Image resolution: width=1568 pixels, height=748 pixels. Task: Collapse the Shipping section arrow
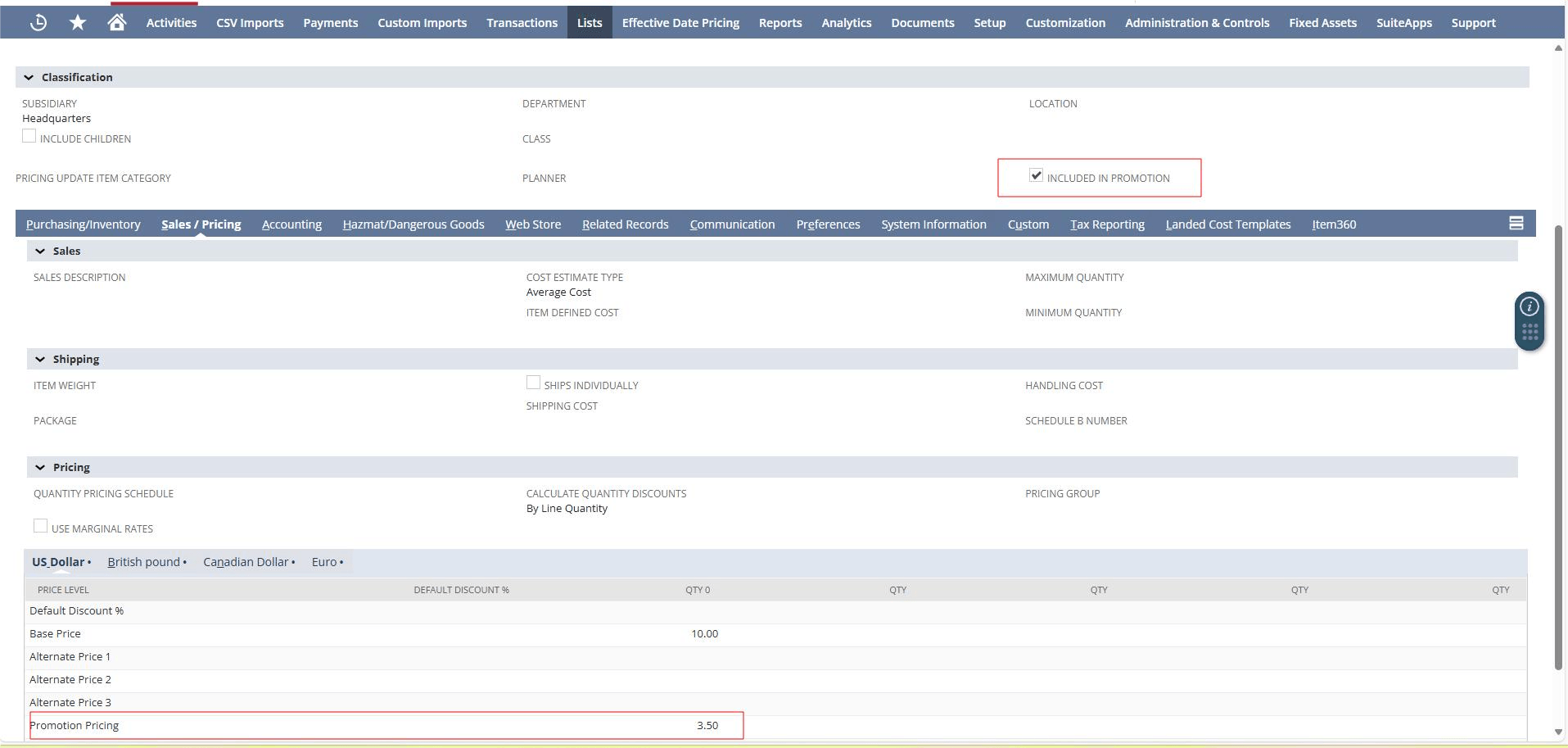click(x=40, y=360)
